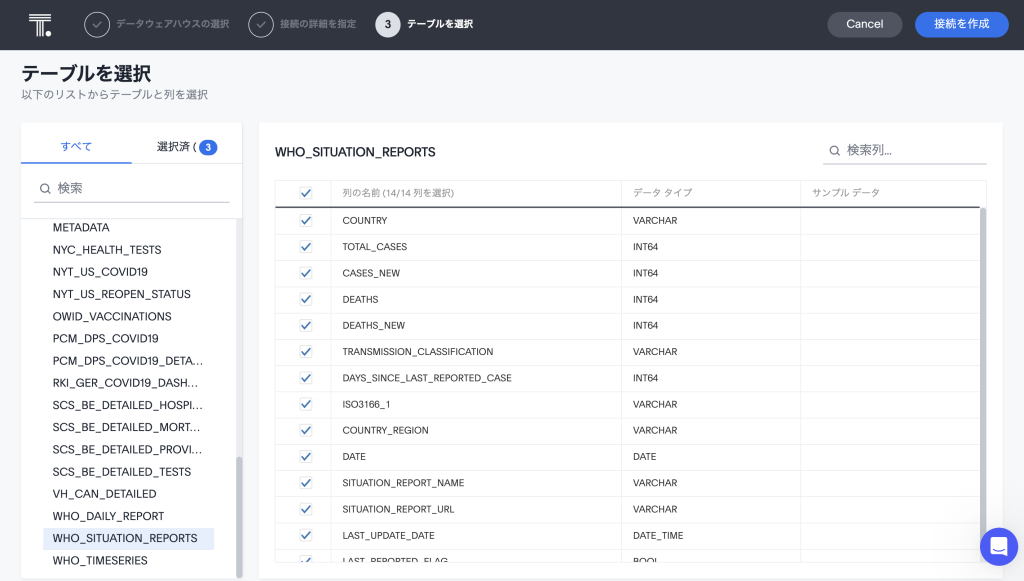The height and width of the screenshot is (581, 1024).
Task: Click the table list vertical scrollbar
Action: pyautogui.click(x=239, y=515)
